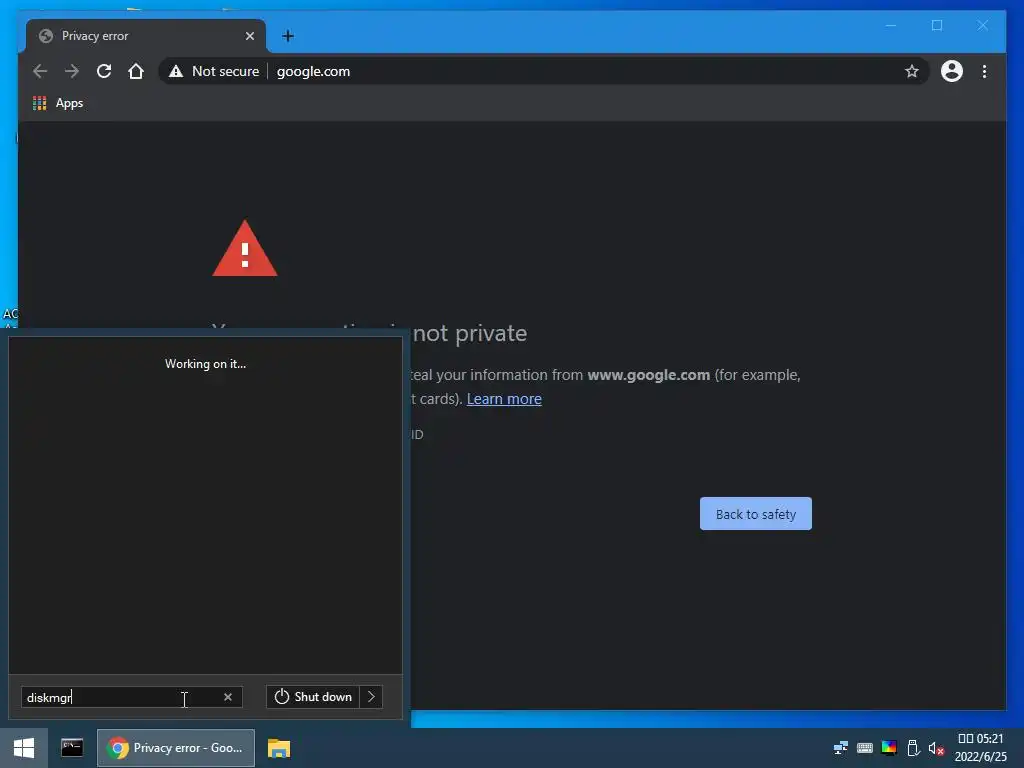Open File Explorer from the taskbar
Image resolution: width=1024 pixels, height=768 pixels.
point(279,748)
